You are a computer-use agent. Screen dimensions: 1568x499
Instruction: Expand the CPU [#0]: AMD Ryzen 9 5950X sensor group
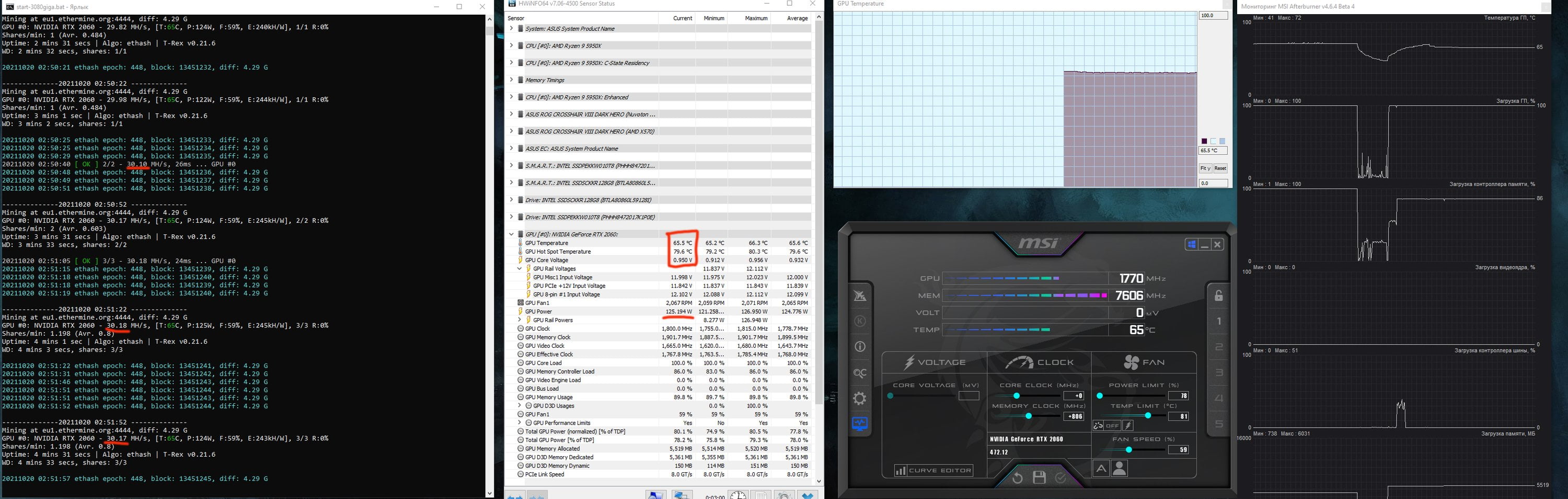[x=511, y=46]
